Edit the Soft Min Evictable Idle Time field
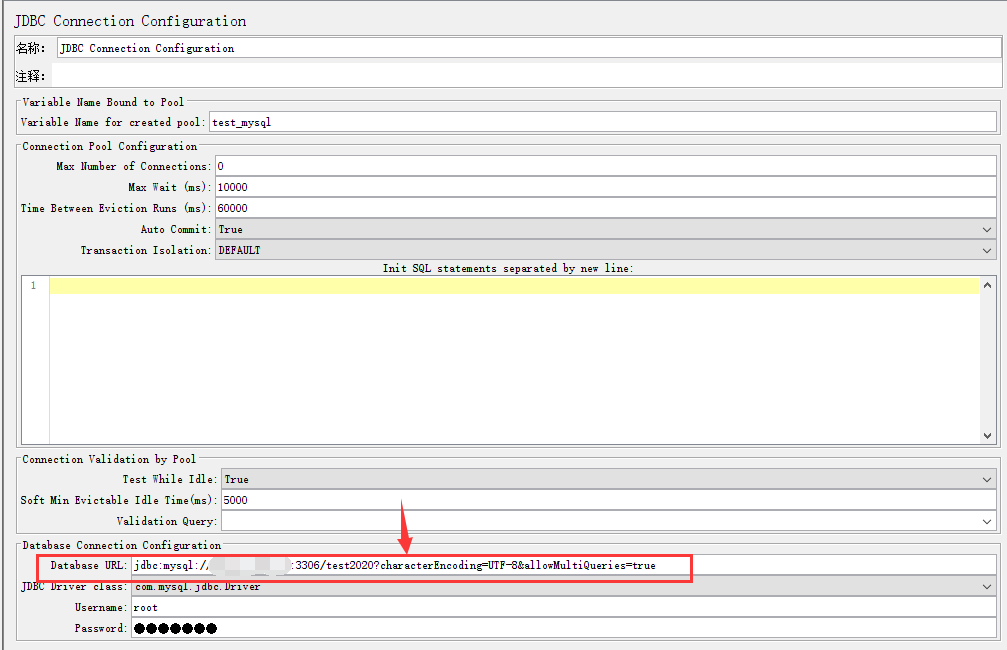This screenshot has width=1007, height=650. click(607, 500)
